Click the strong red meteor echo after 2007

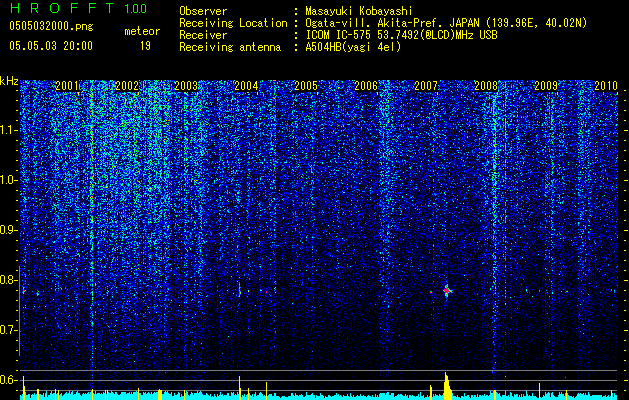coord(447,290)
